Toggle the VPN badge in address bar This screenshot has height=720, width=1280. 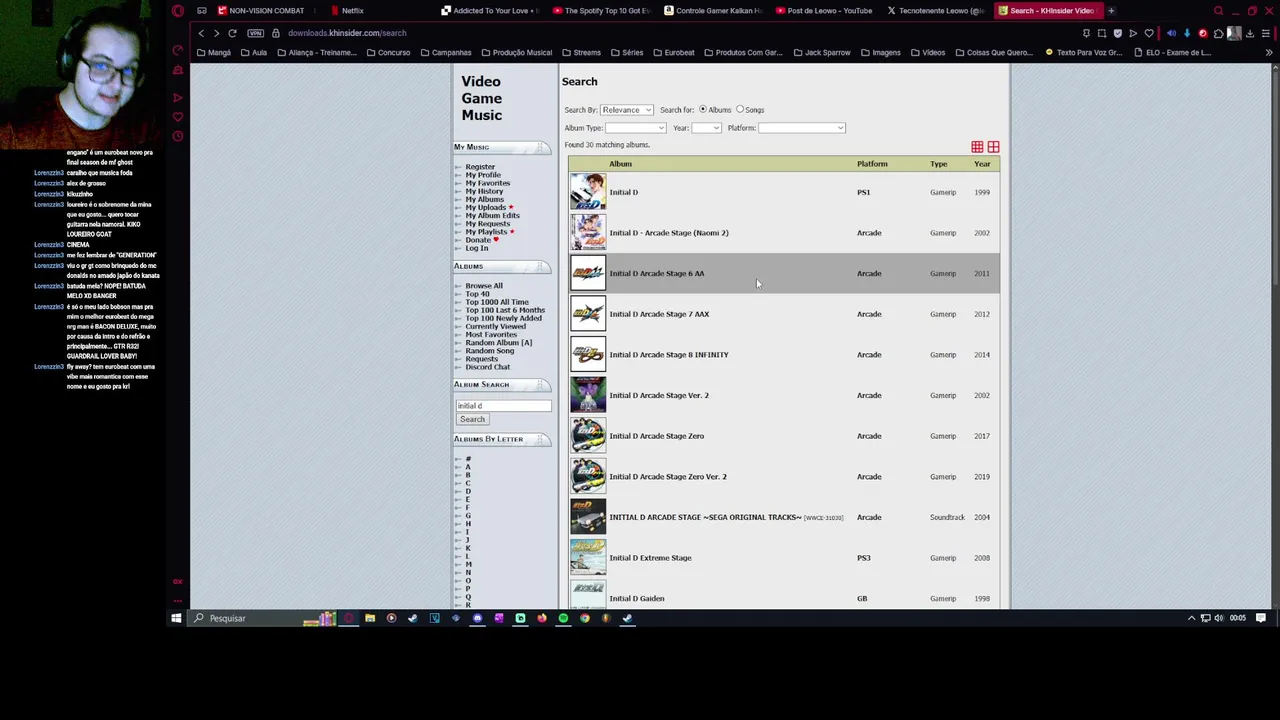(256, 33)
